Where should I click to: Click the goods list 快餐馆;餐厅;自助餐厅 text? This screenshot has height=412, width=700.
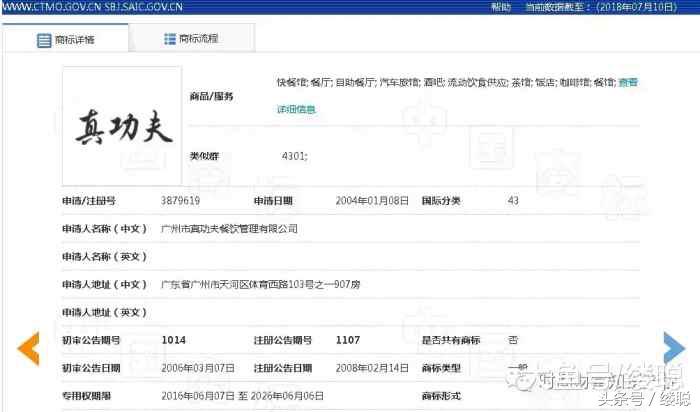click(x=325, y=83)
